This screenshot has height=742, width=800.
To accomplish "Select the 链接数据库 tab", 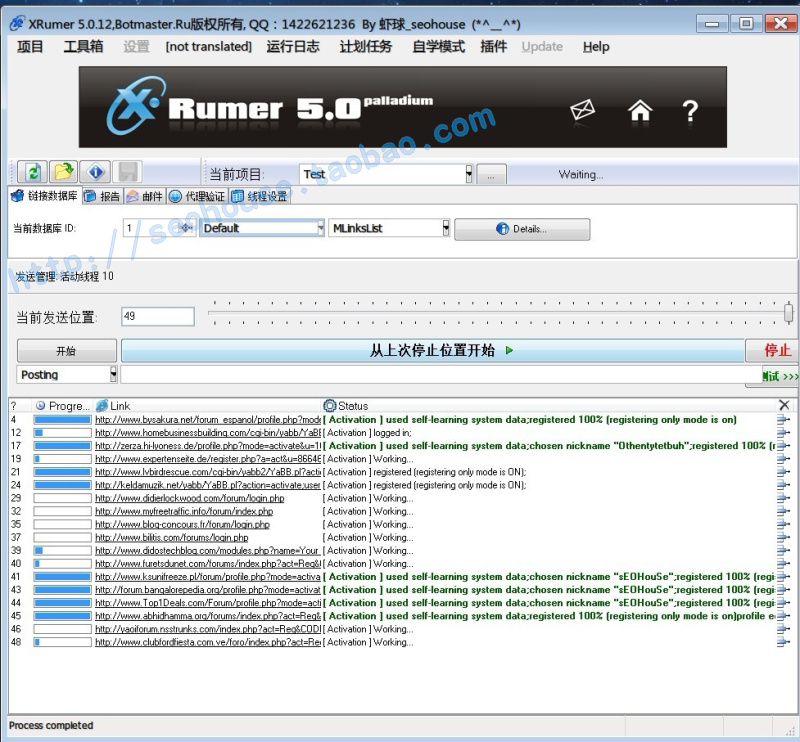I will click(44, 196).
